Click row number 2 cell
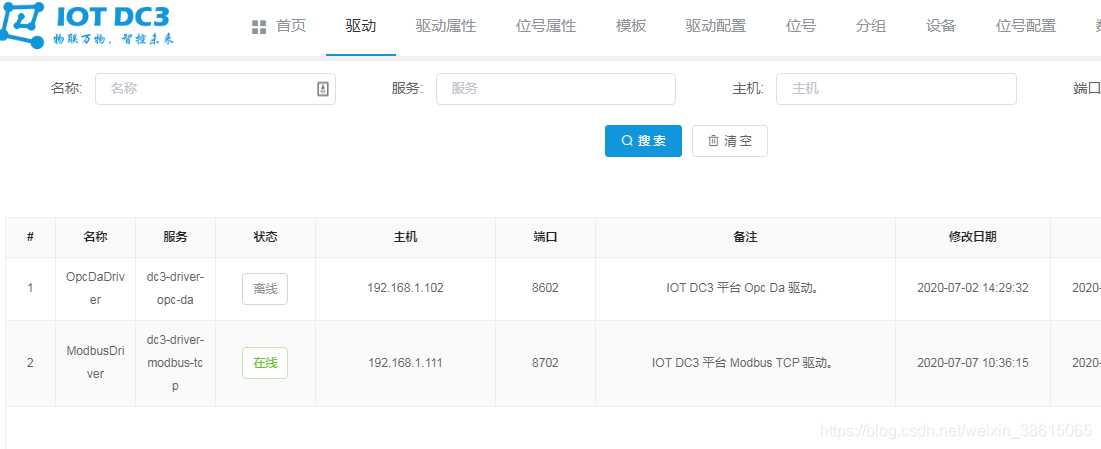1101x449 pixels. tap(30, 363)
